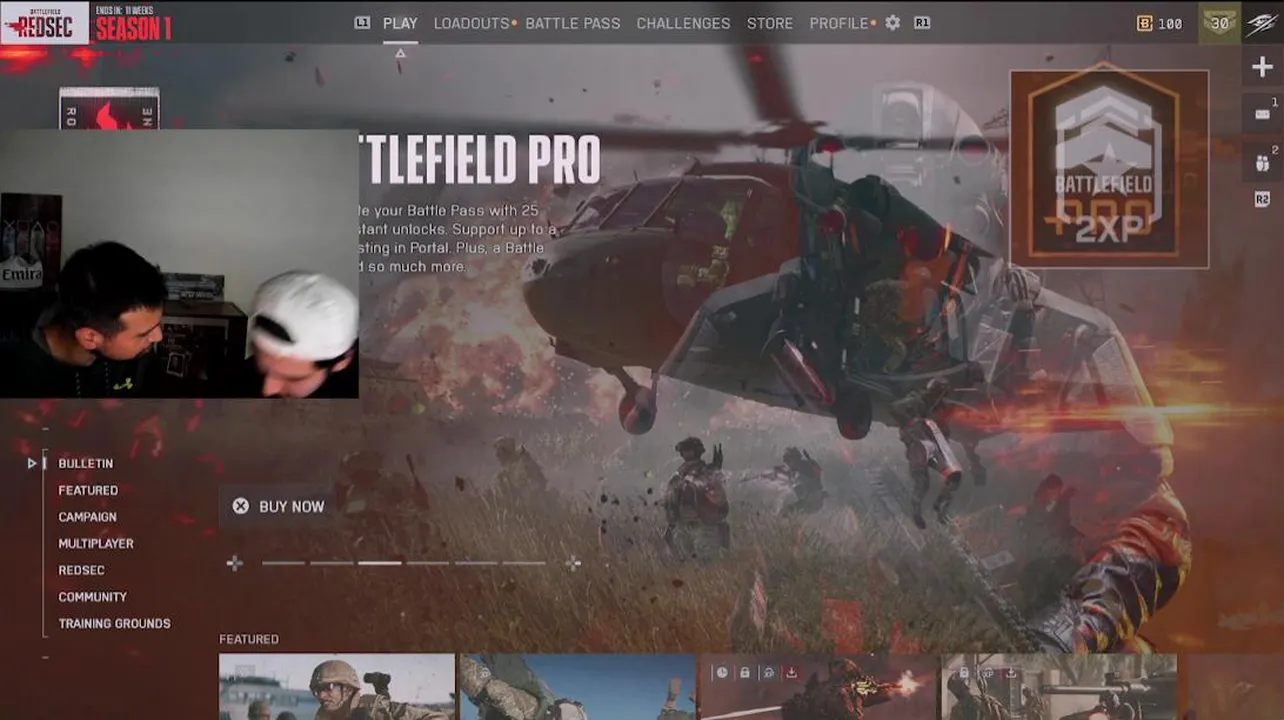Click the FEATURED section heading
Screen dimensions: 1284x720
tap(249, 639)
